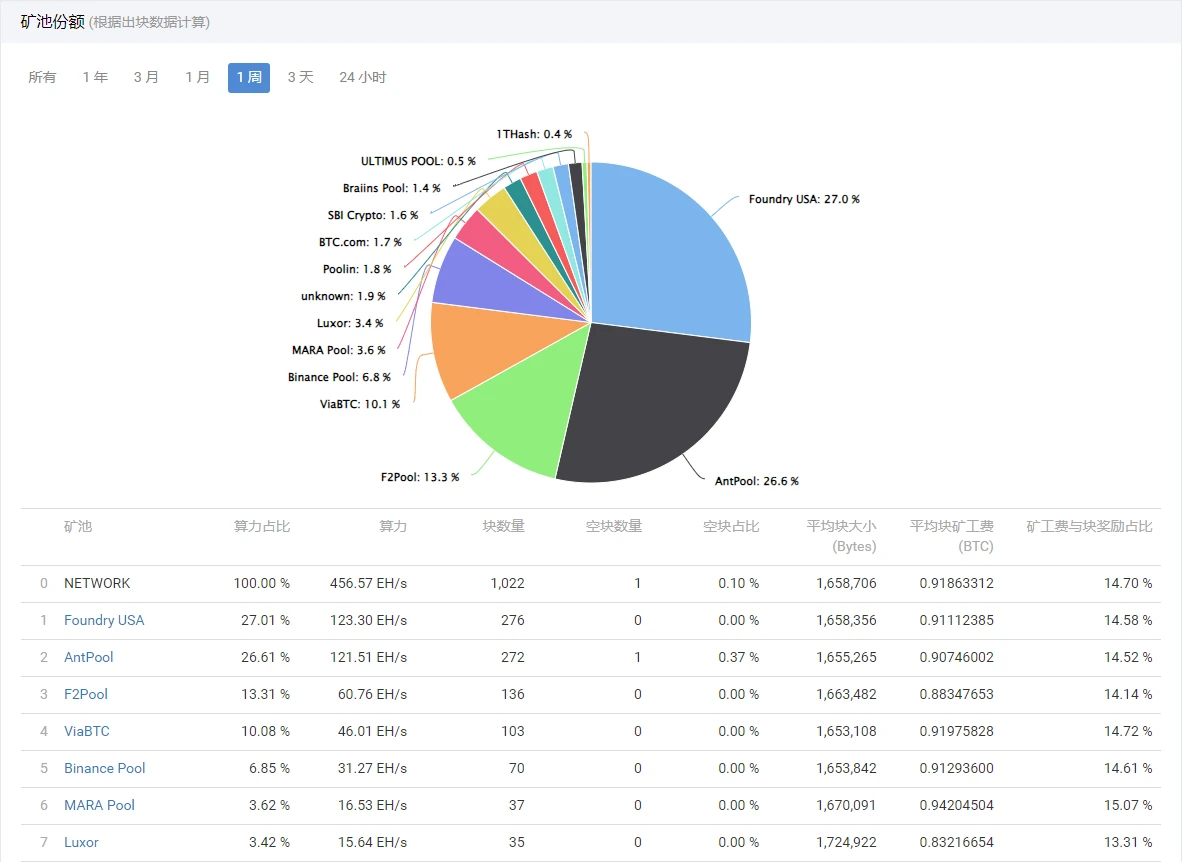The image size is (1182, 862).
Task: Open the F2Pool pool page
Action: coord(85,694)
